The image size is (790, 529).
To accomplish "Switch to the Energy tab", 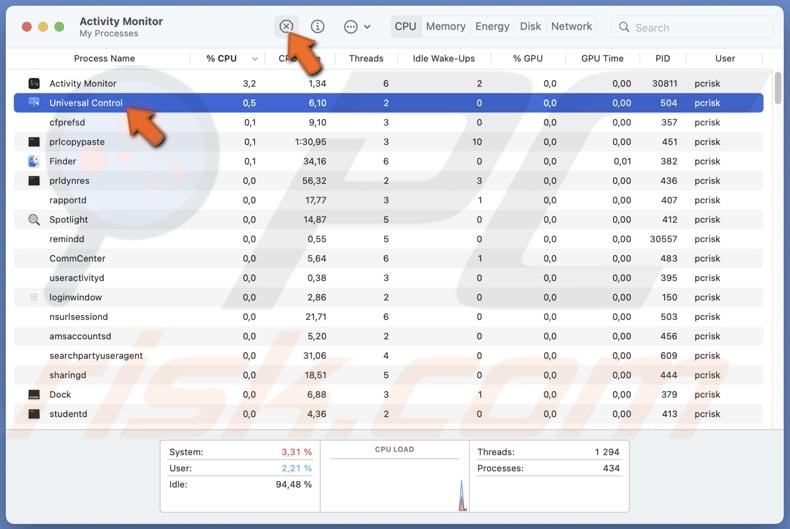I will coord(492,26).
